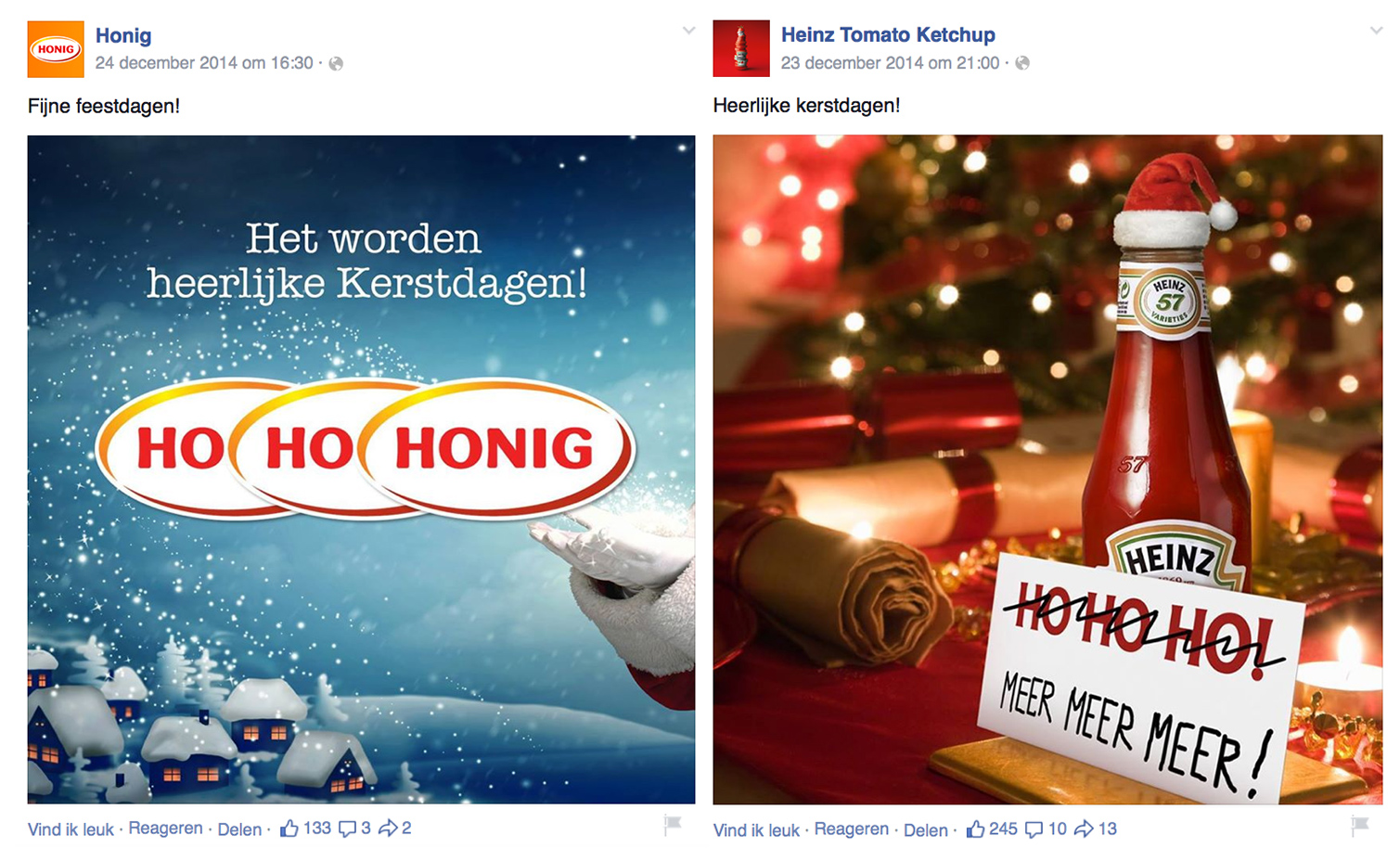Open the Honig post options chevron

(x=688, y=31)
